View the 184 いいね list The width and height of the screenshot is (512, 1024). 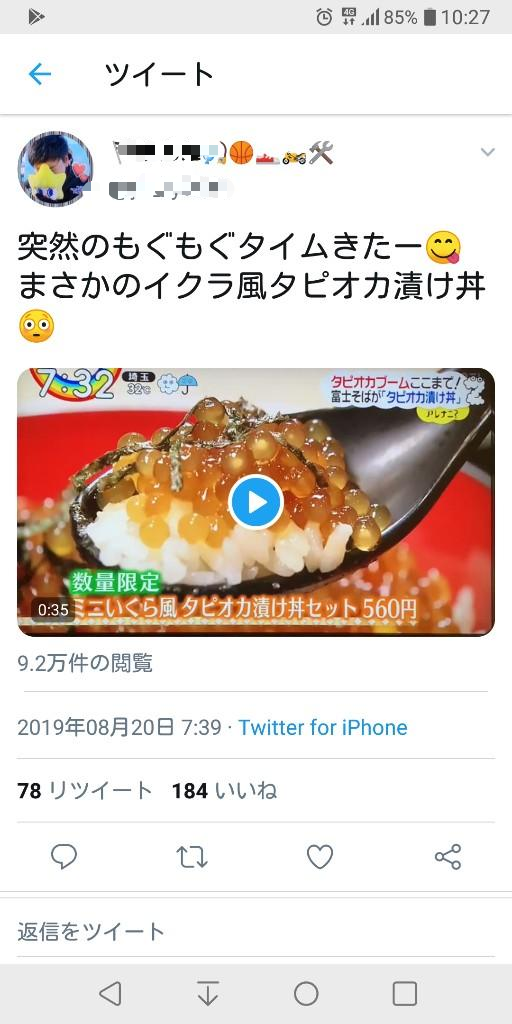[224, 791]
